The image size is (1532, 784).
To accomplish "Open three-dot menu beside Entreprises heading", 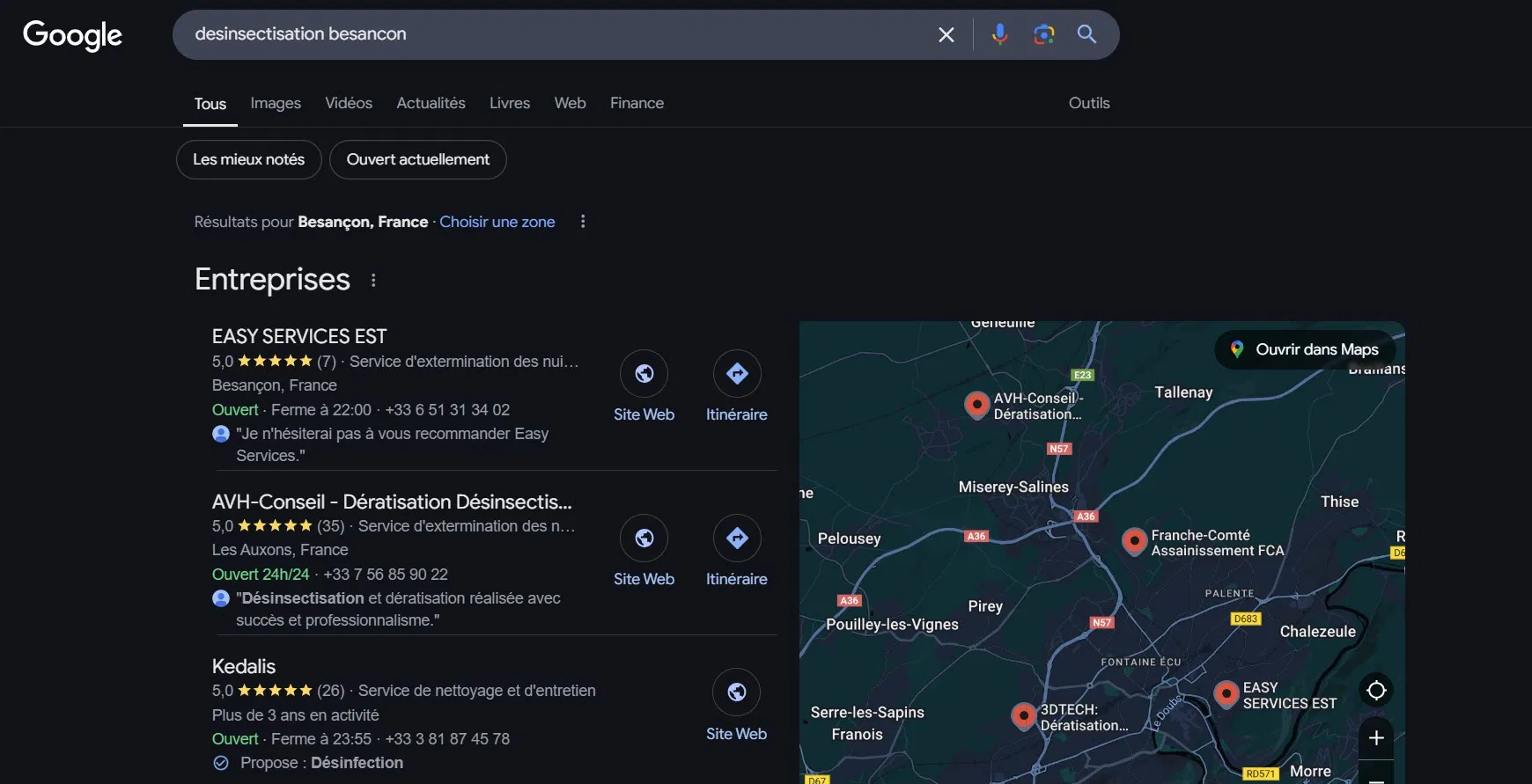I will (373, 280).
